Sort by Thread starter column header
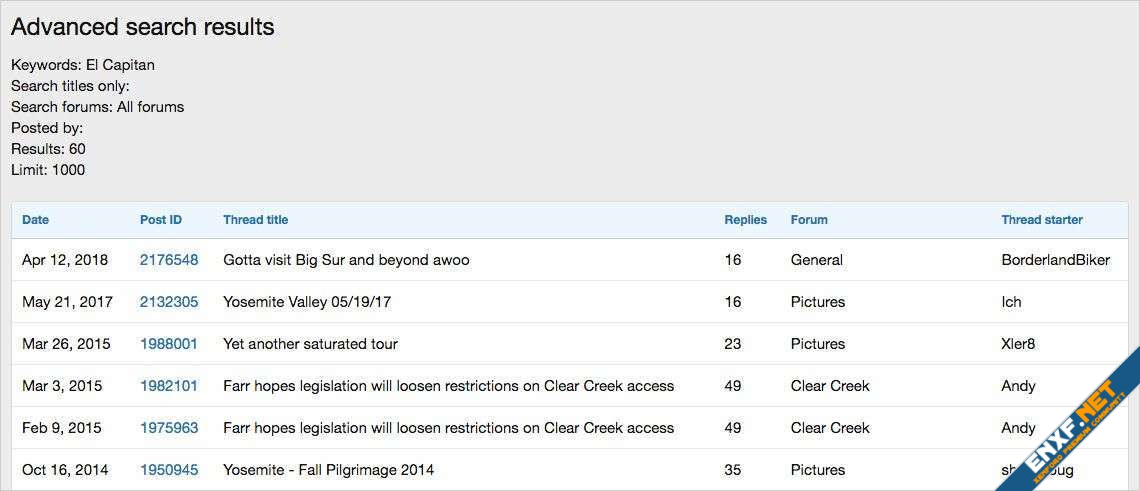This screenshot has height=491, width=1140. pyautogui.click(x=1042, y=220)
